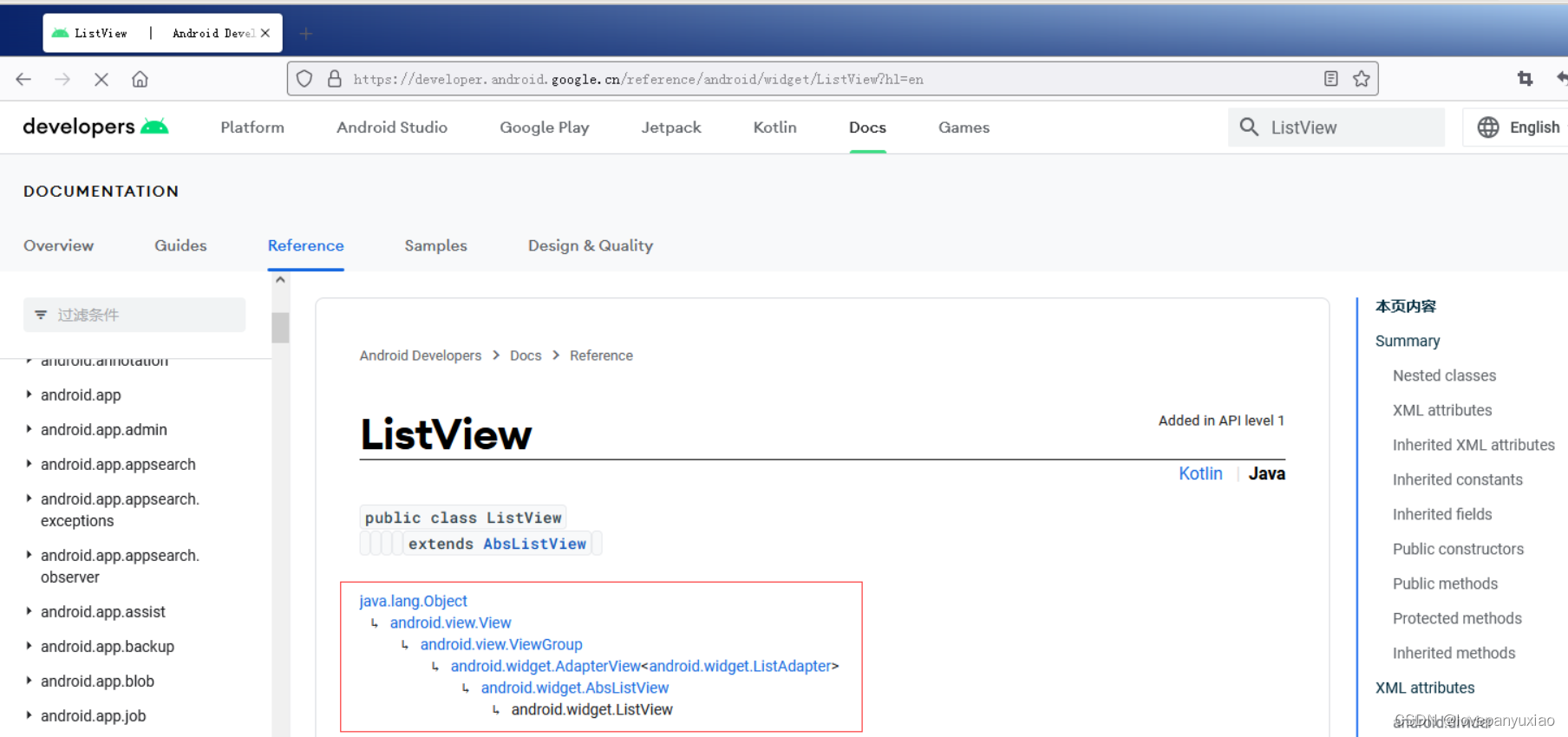Open the java.lang.Object link
The image size is (1568, 737).
click(413, 601)
